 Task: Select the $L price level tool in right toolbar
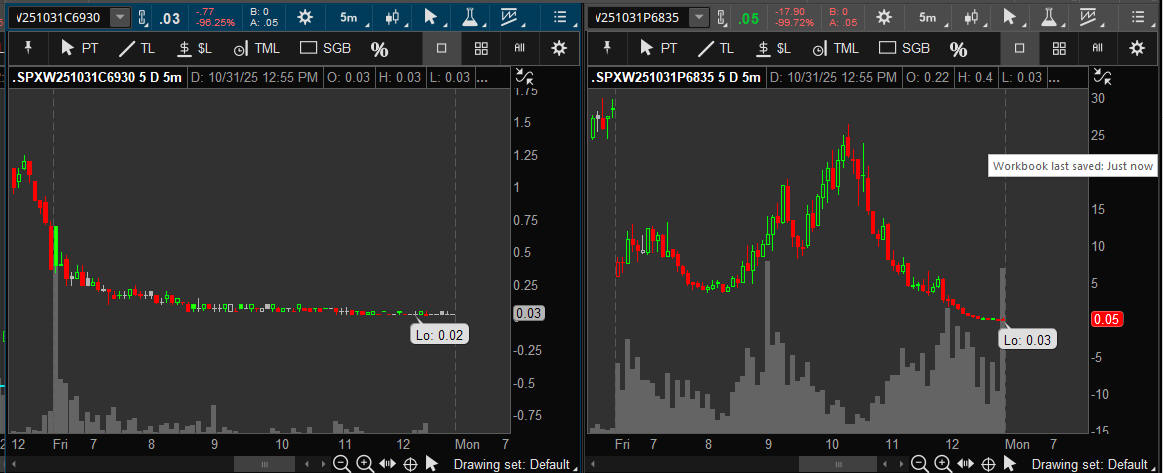(773, 48)
